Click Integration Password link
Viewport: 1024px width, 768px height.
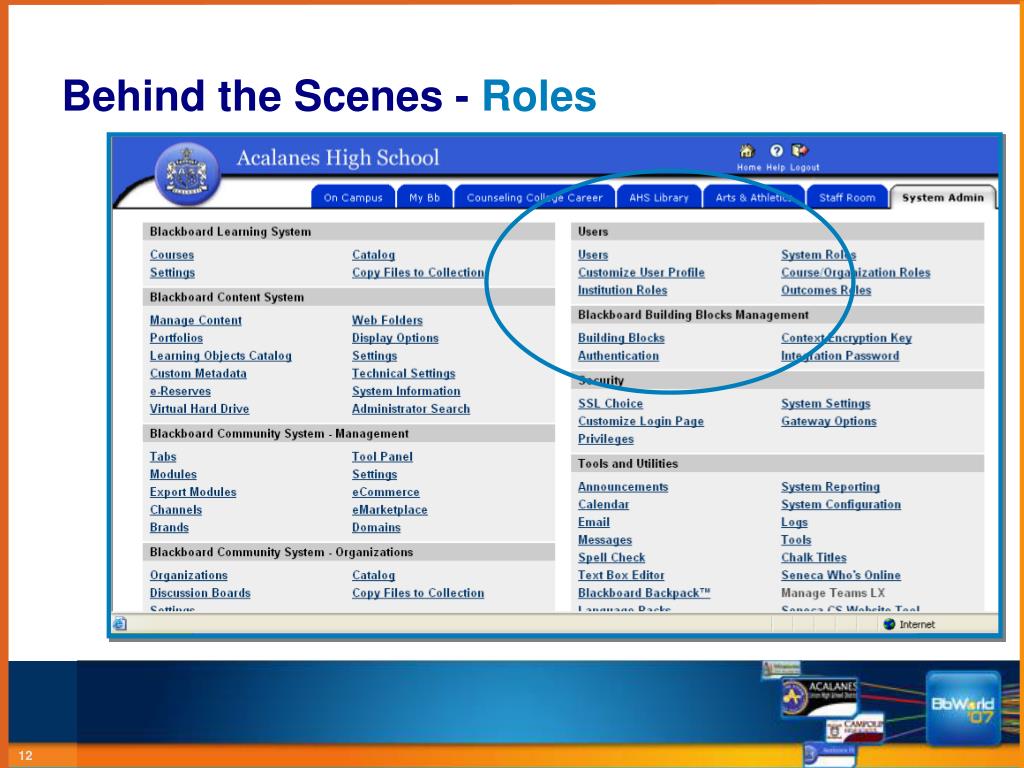click(840, 355)
